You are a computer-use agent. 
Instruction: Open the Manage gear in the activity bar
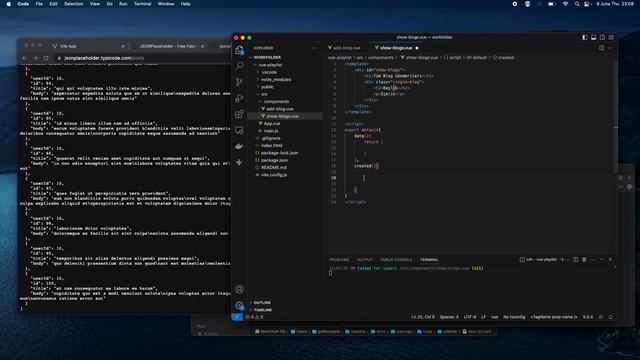point(240,305)
